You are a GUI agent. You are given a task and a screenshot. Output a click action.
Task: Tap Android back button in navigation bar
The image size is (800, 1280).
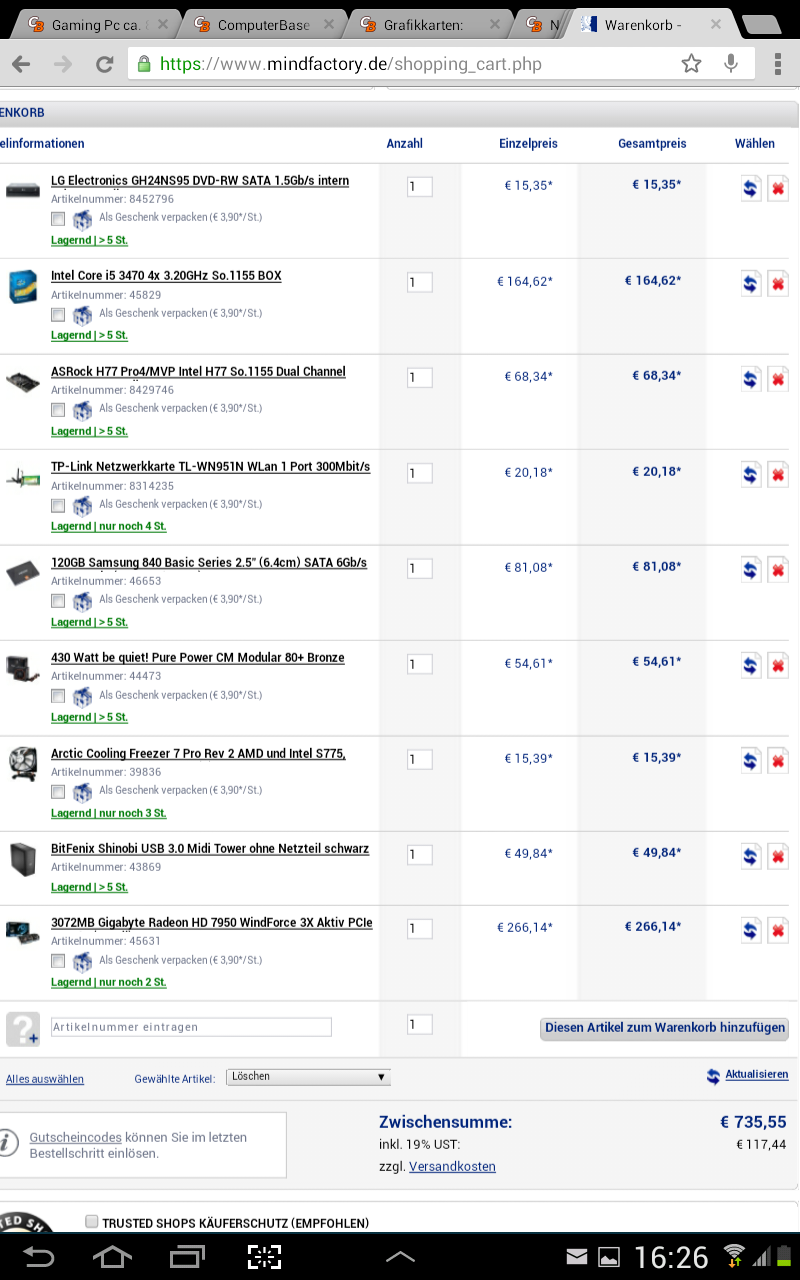click(38, 1256)
